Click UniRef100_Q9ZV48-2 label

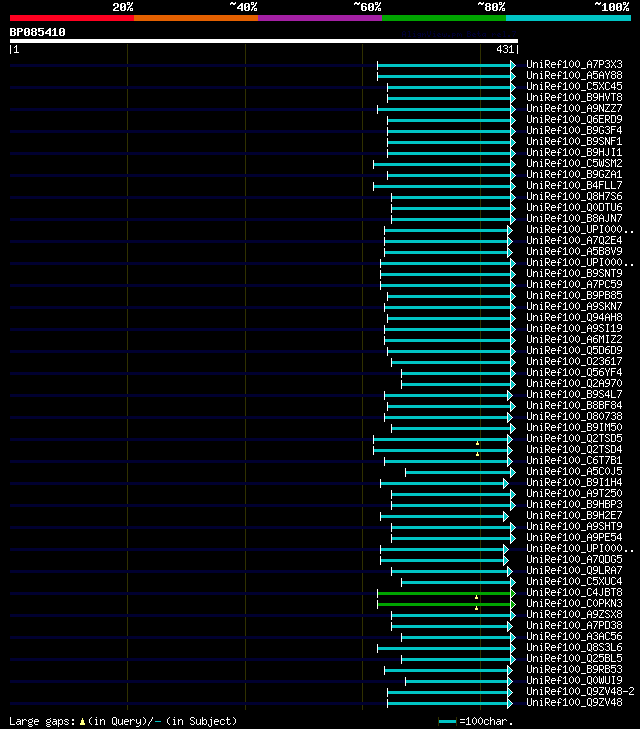[x=580, y=692]
